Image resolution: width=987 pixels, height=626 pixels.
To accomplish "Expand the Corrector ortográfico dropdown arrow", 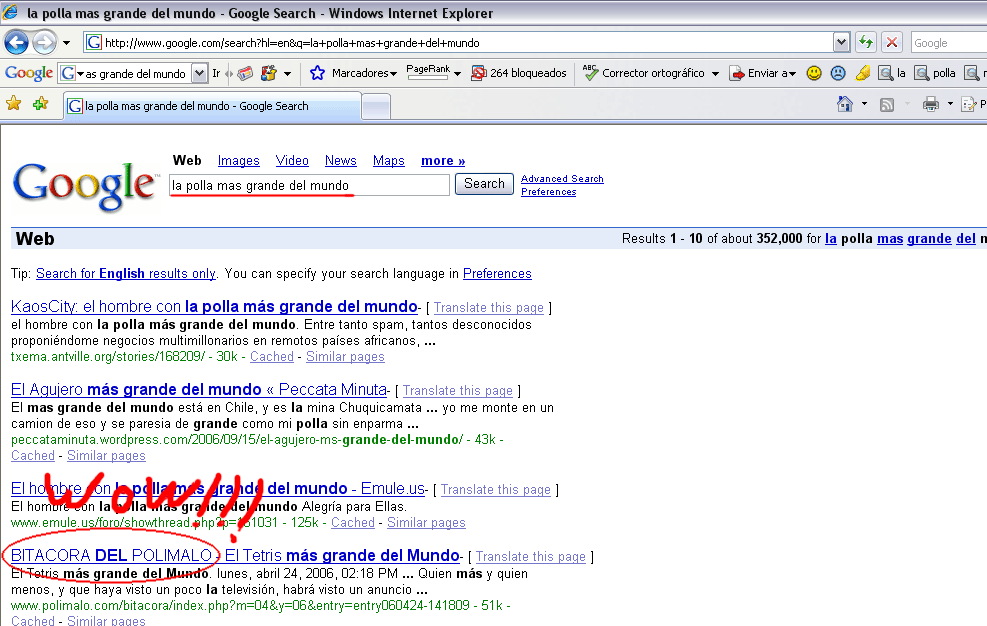I will [x=715, y=74].
